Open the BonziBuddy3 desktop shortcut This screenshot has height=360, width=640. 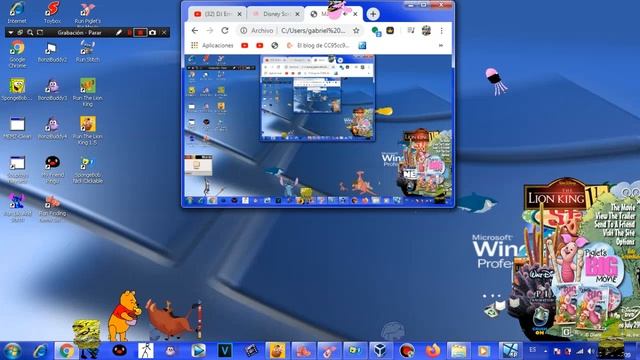click(52, 90)
